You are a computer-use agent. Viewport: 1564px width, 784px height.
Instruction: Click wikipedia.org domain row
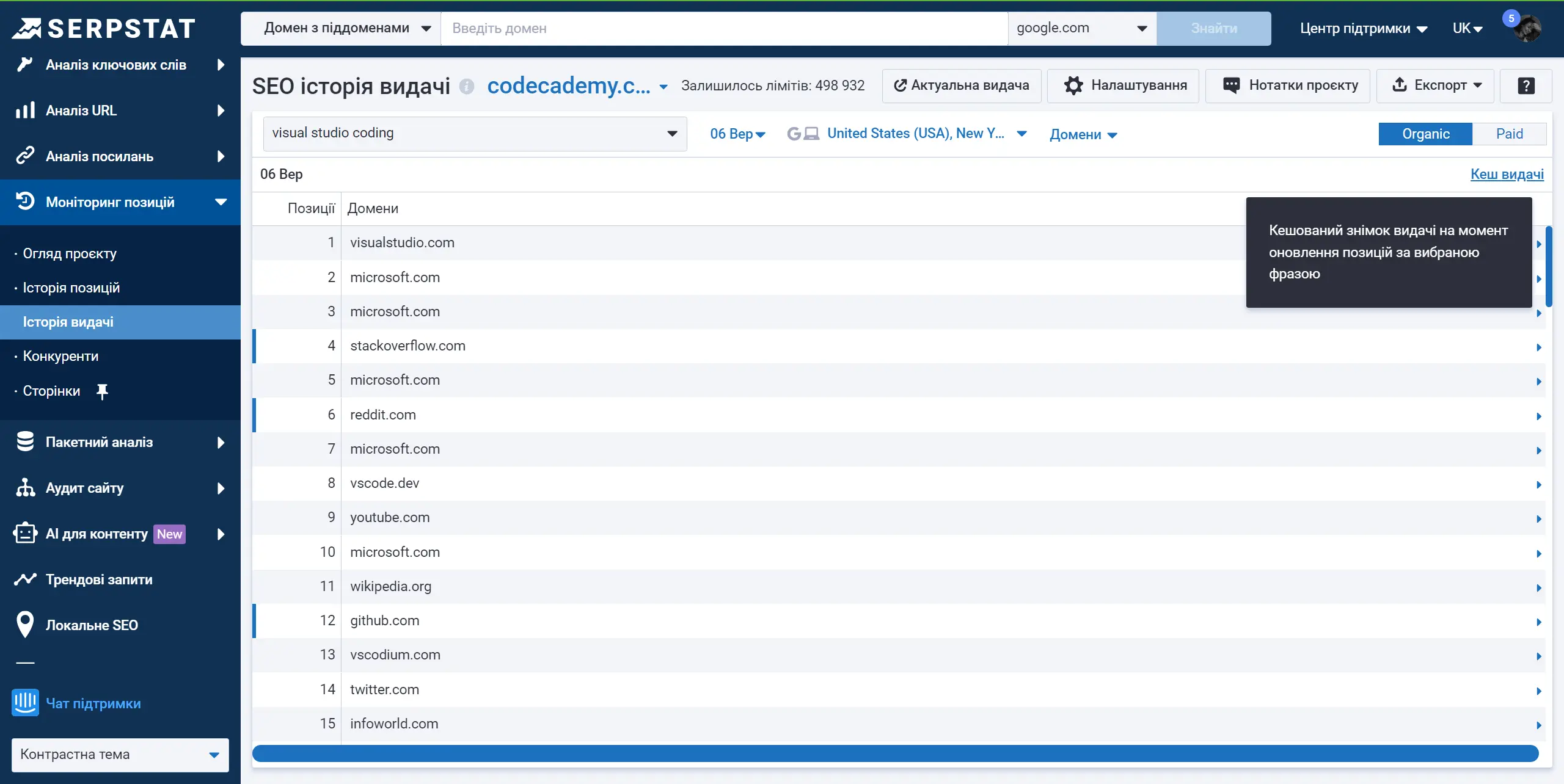[899, 587]
